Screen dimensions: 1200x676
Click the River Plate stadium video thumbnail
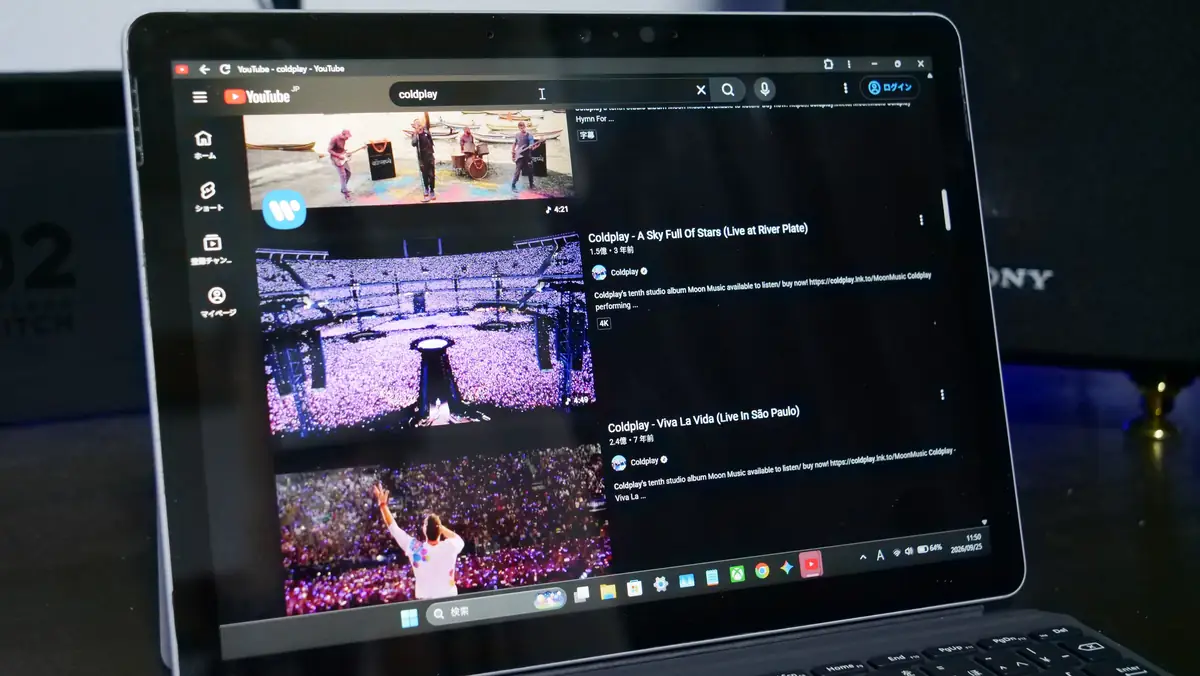coord(424,335)
